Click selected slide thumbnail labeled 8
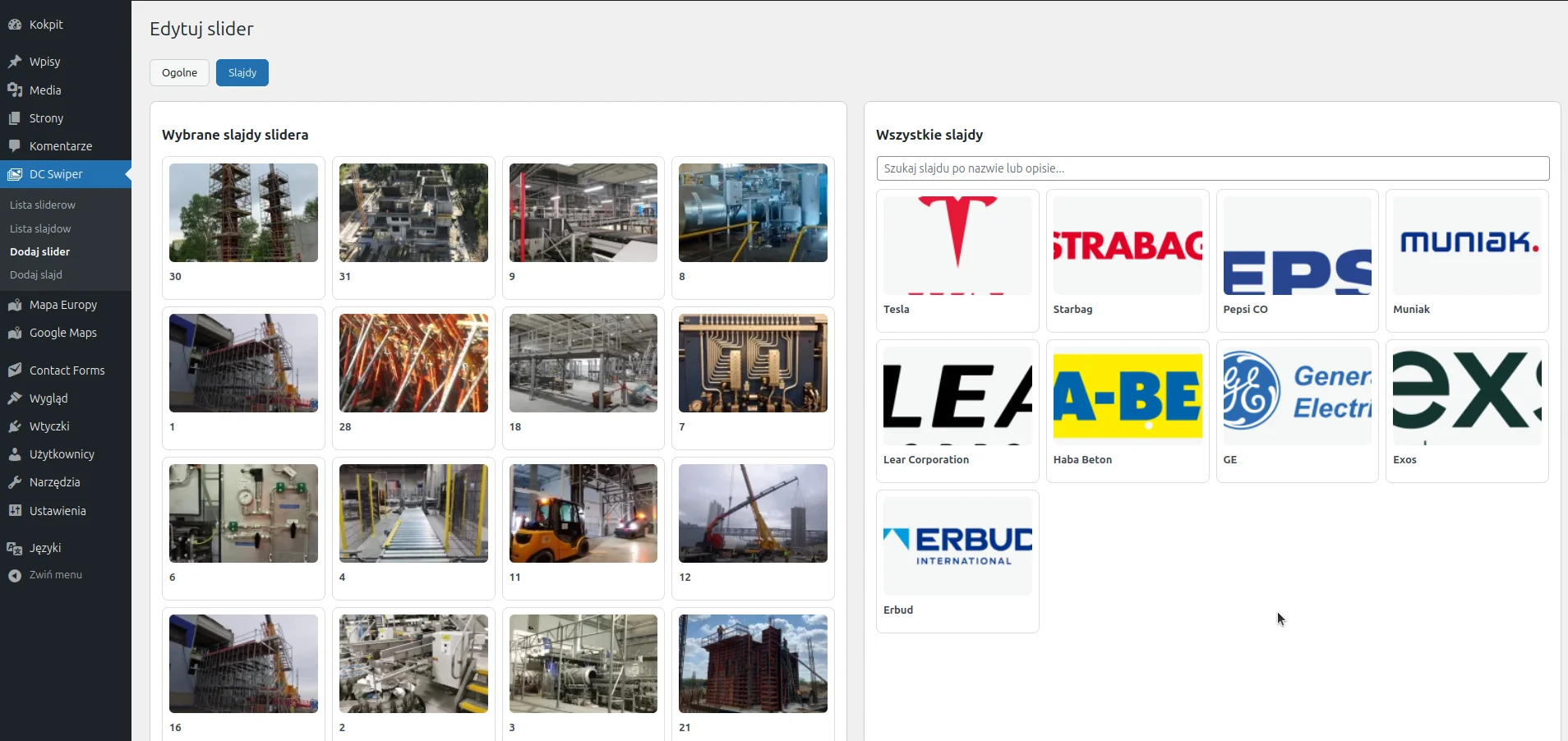1568x741 pixels. click(753, 213)
